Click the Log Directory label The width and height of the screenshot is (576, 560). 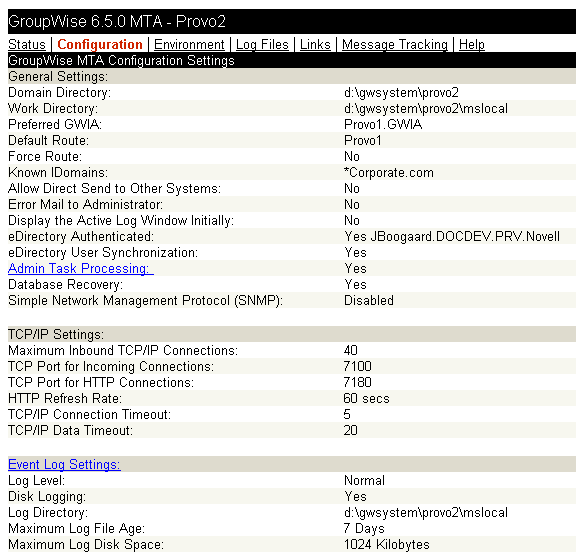(48, 513)
